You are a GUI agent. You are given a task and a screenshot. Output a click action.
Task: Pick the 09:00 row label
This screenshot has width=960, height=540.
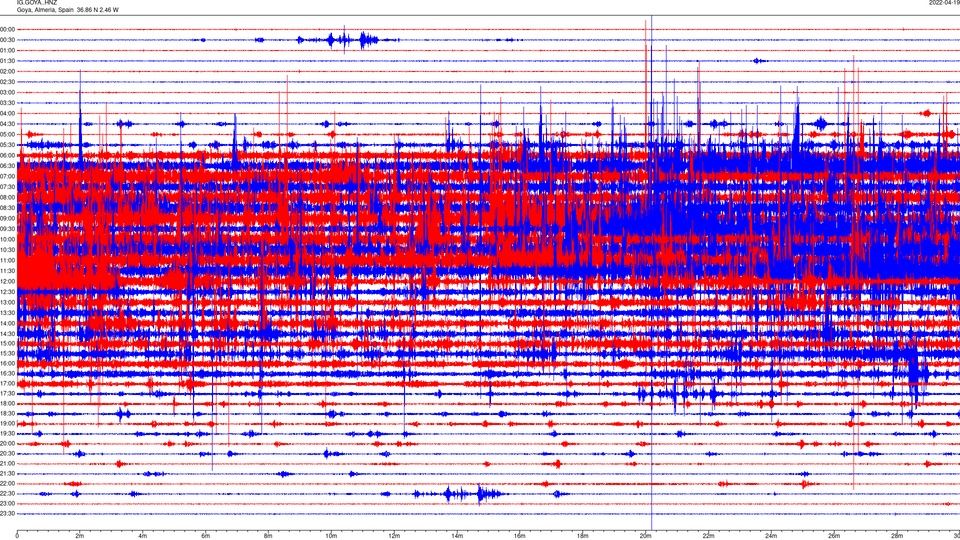click(7, 219)
